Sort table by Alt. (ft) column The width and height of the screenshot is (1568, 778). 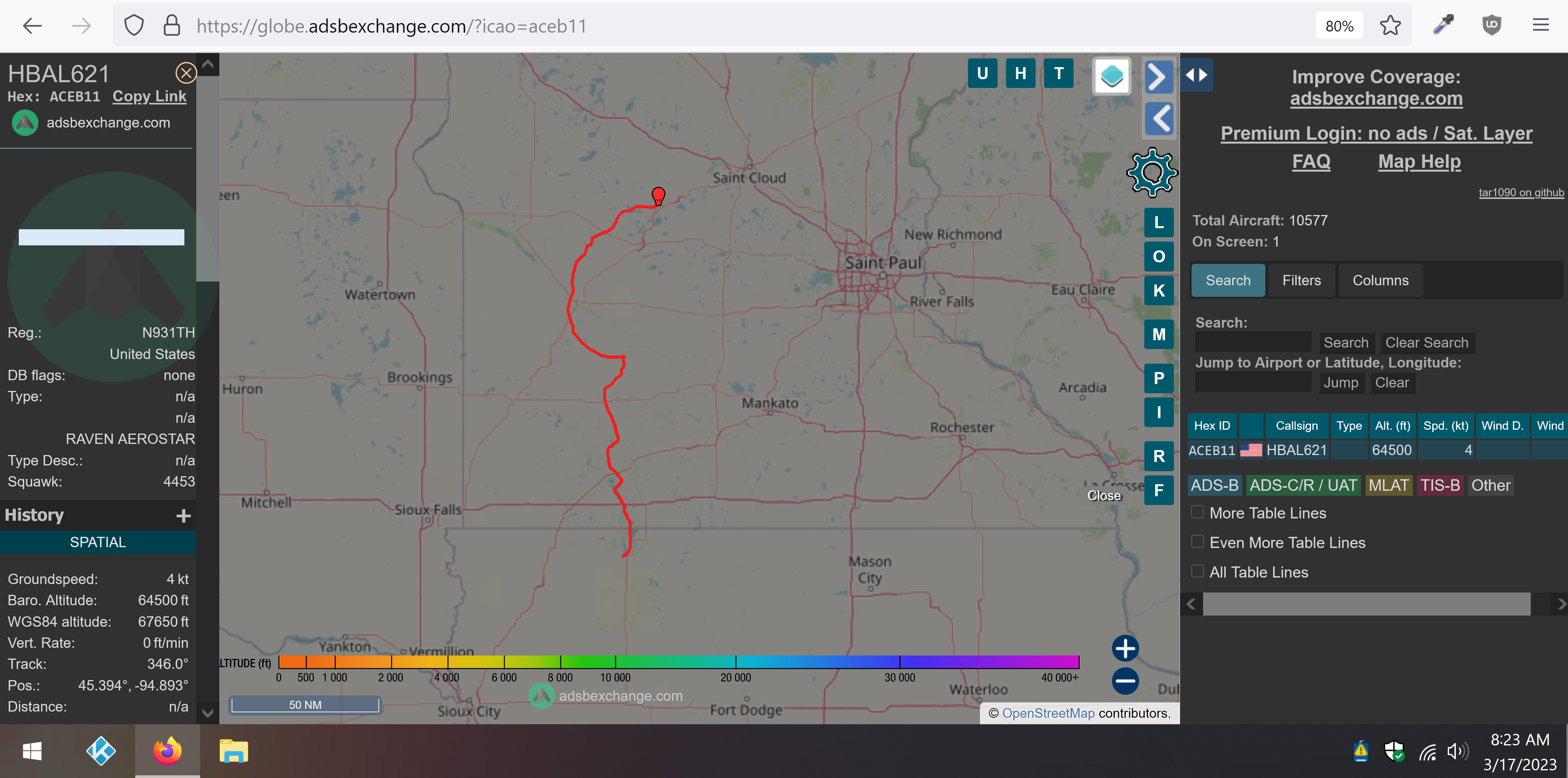click(x=1392, y=426)
